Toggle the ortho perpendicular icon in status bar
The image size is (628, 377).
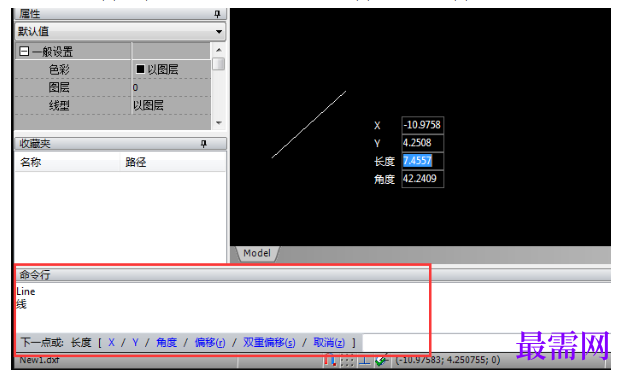tap(364, 361)
